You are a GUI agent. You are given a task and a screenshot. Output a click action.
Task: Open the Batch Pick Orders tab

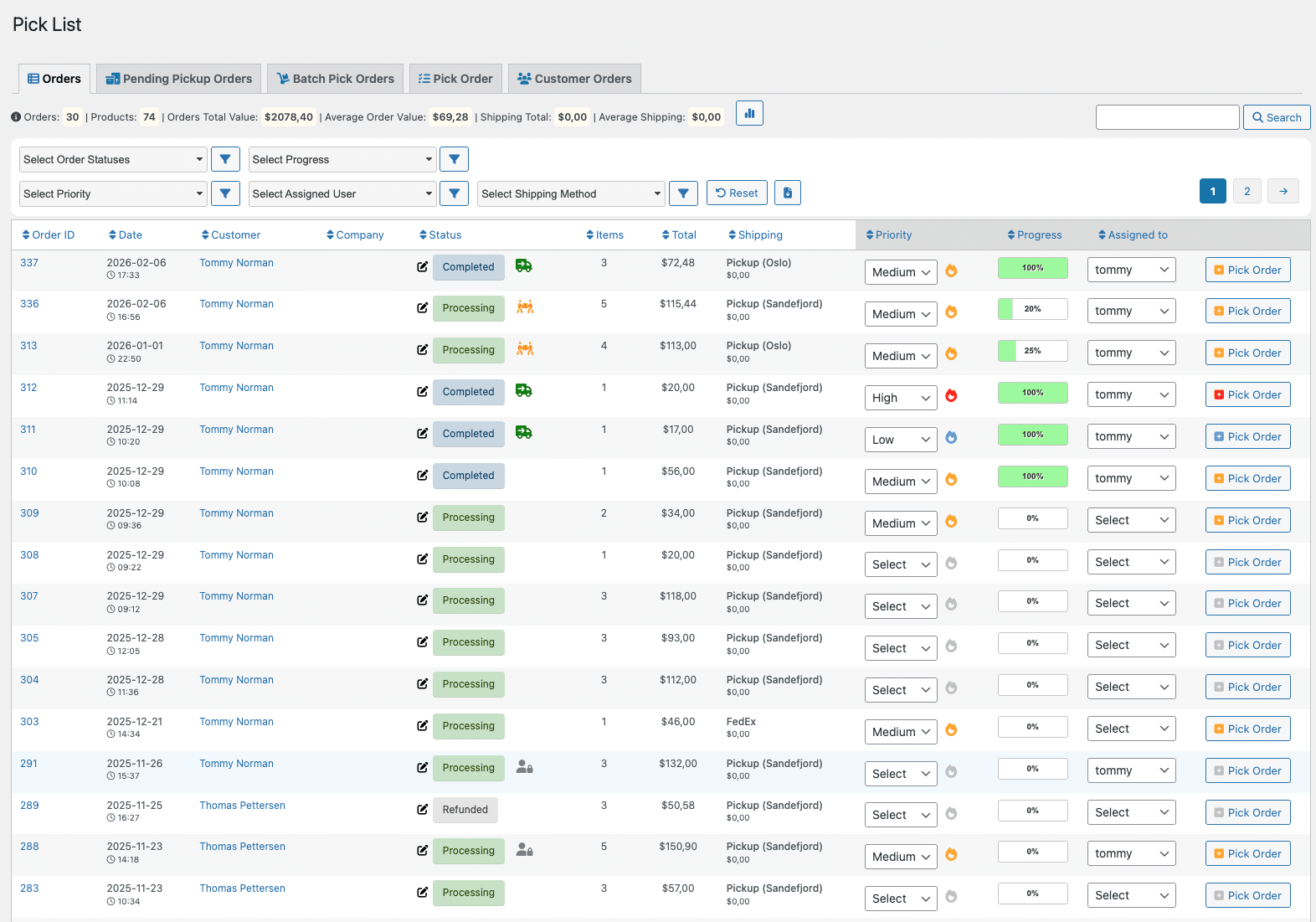(335, 79)
